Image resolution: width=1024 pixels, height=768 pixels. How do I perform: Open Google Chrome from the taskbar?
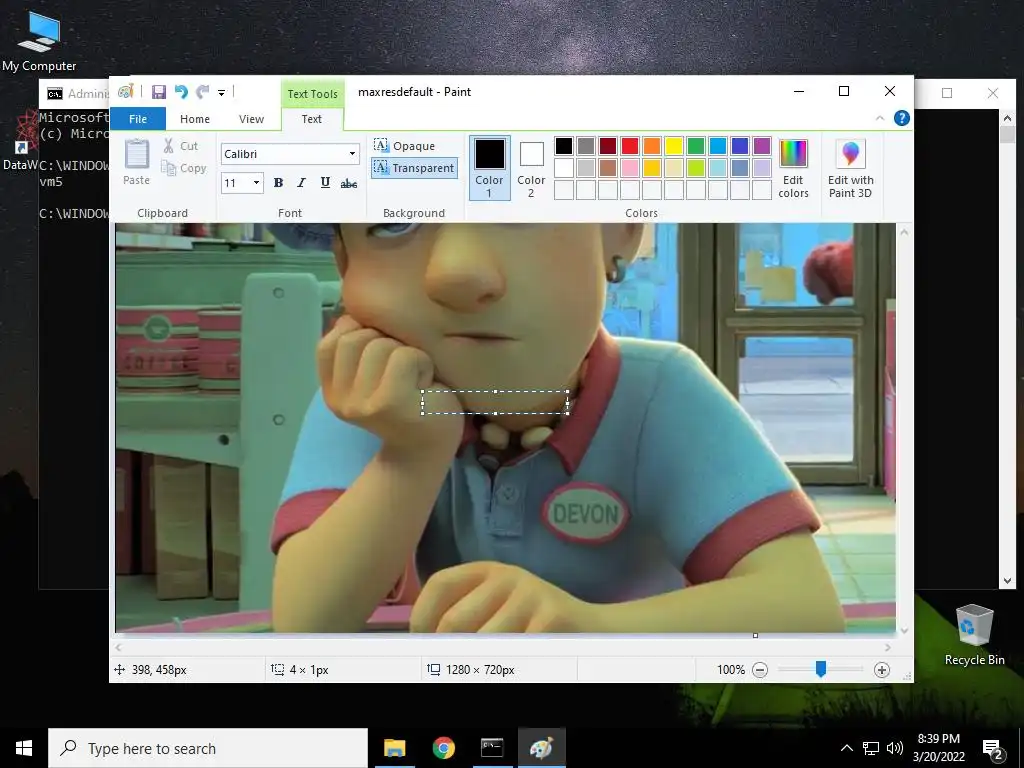pyautogui.click(x=443, y=748)
